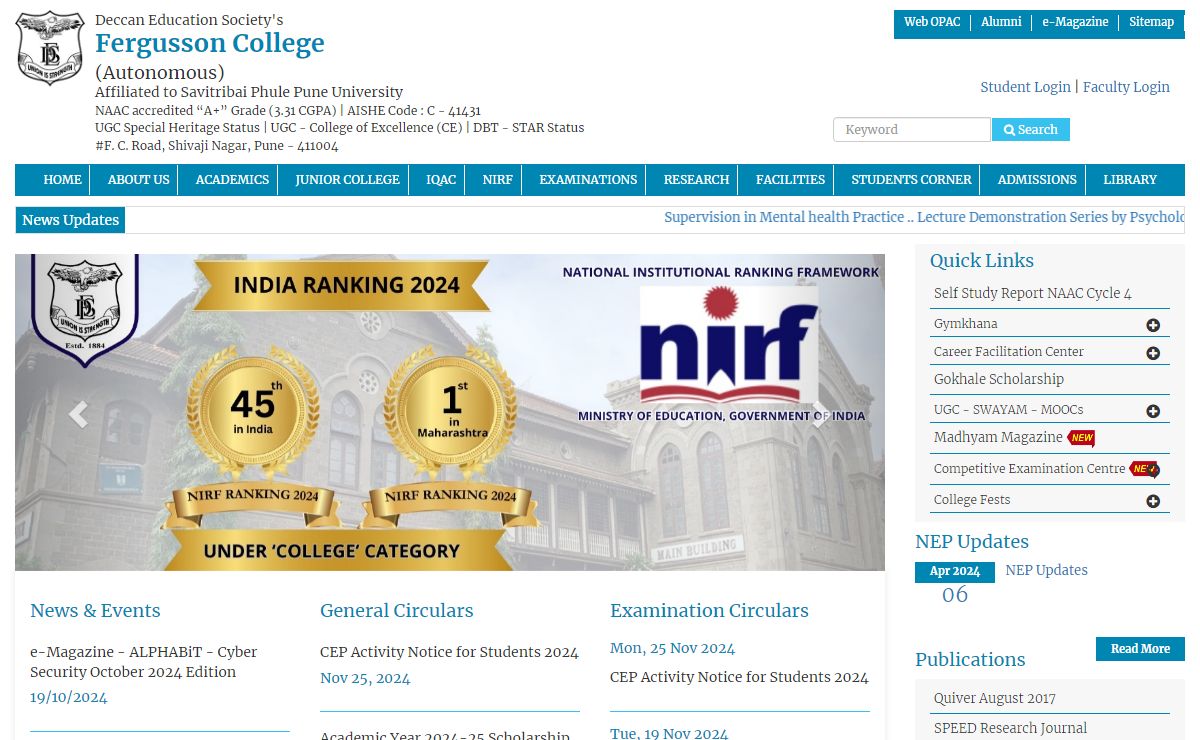Image resolution: width=1200 pixels, height=740 pixels.
Task: Open the LIBRARY menu
Action: pos(1130,180)
